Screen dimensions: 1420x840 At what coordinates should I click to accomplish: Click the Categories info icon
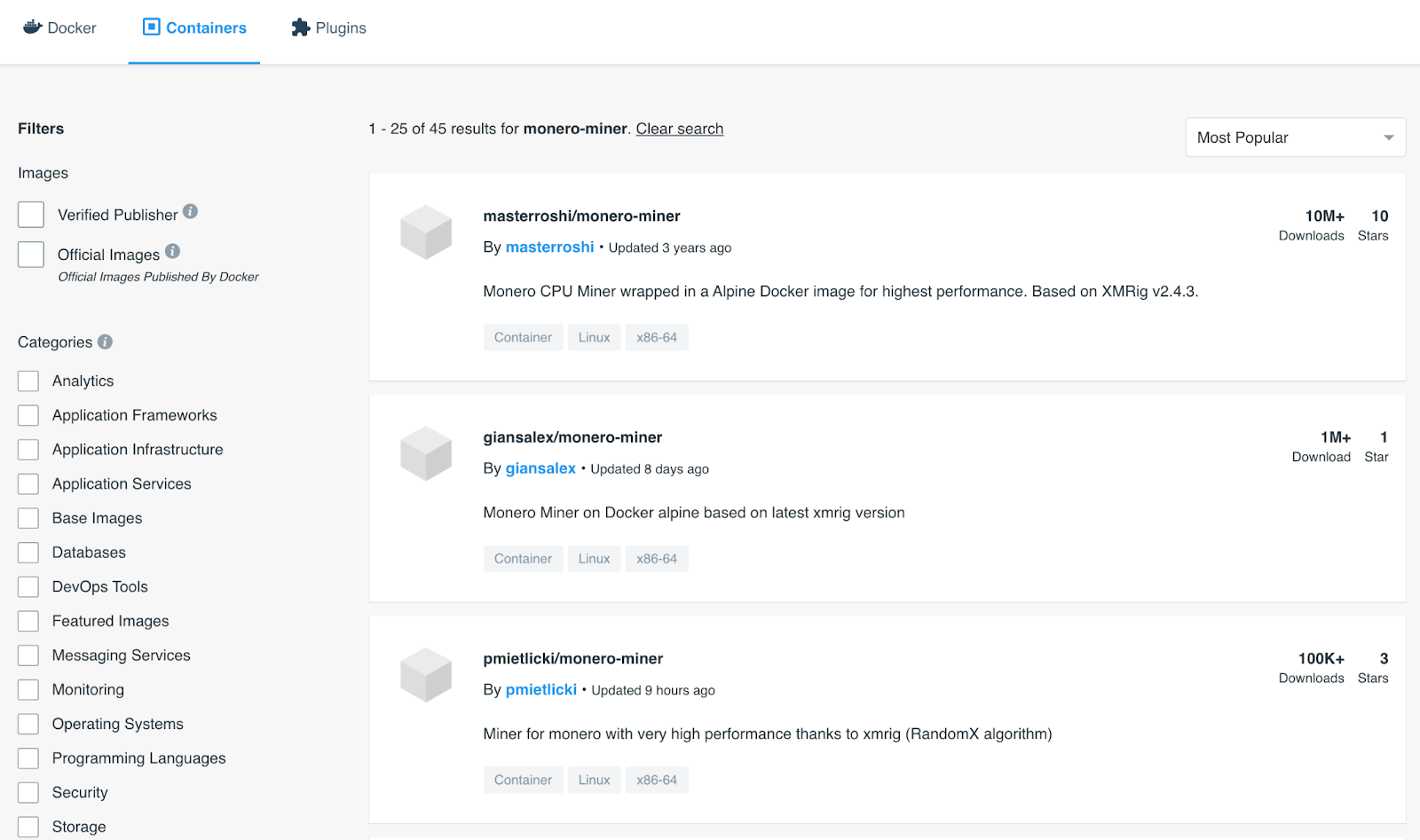[105, 341]
